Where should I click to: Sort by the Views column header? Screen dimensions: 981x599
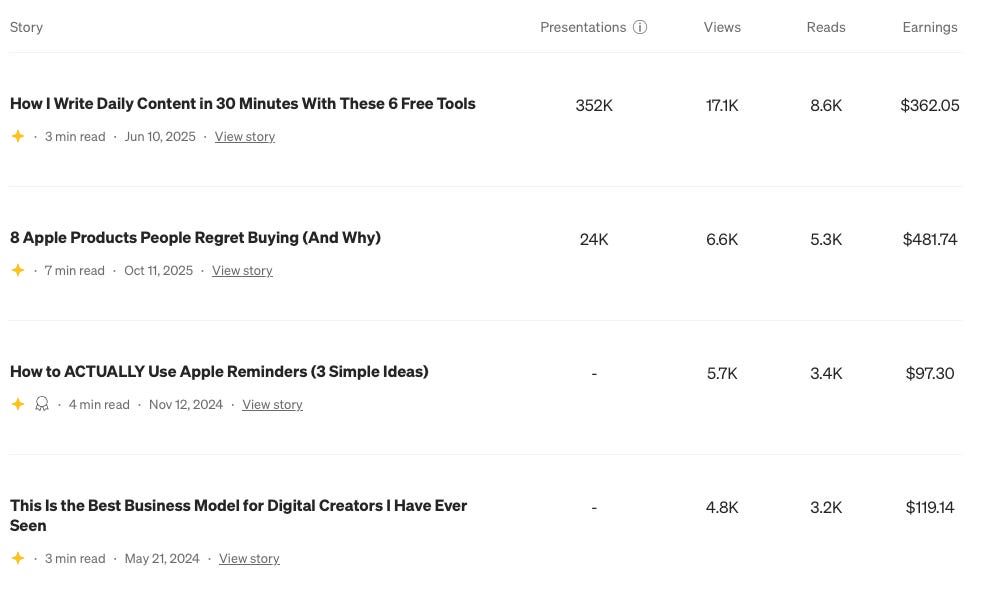(x=722, y=27)
